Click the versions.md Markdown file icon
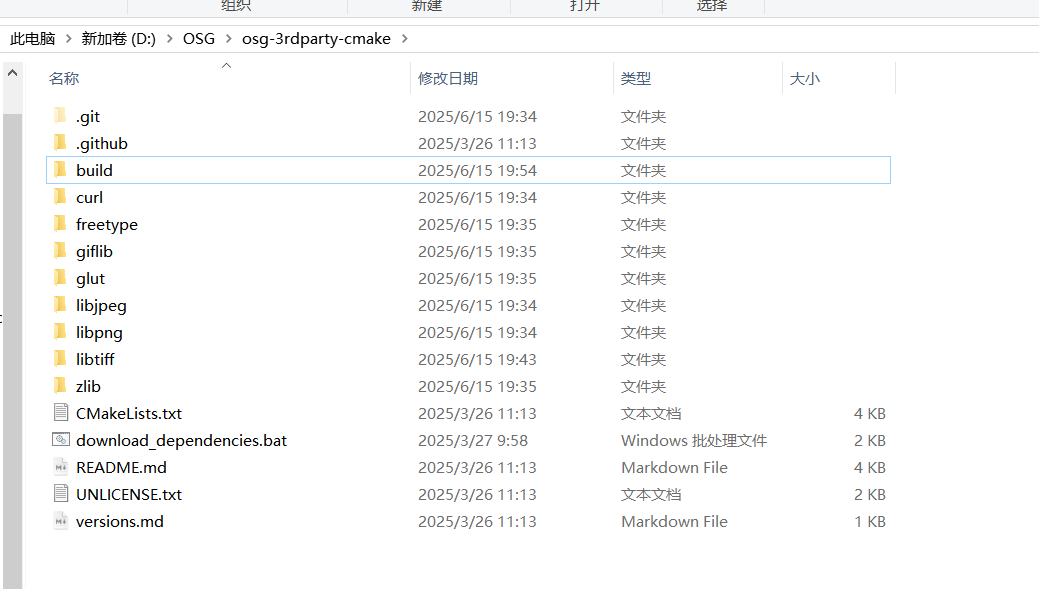Screen dimensions: 1039x589 [61, 521]
